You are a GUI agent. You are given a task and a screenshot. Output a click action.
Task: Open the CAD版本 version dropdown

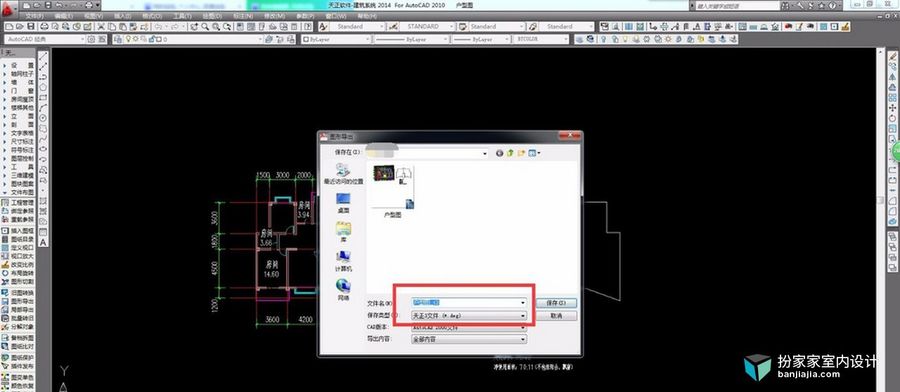pyautogui.click(x=469, y=327)
